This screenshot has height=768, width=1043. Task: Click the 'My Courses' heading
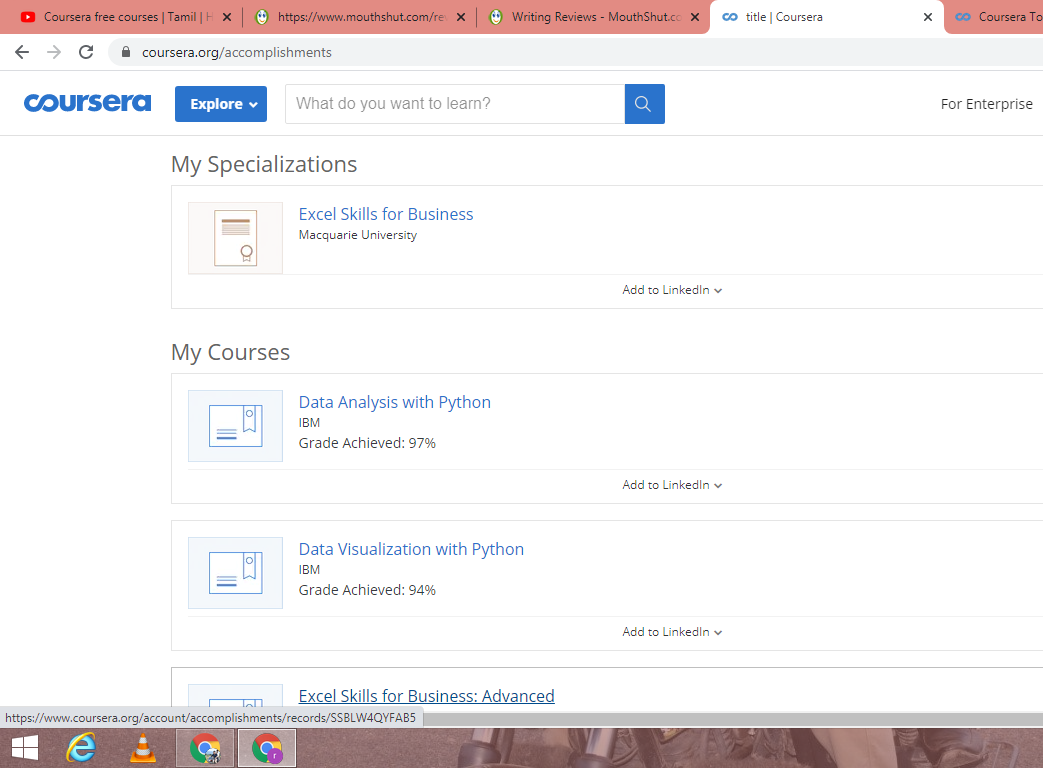click(230, 352)
